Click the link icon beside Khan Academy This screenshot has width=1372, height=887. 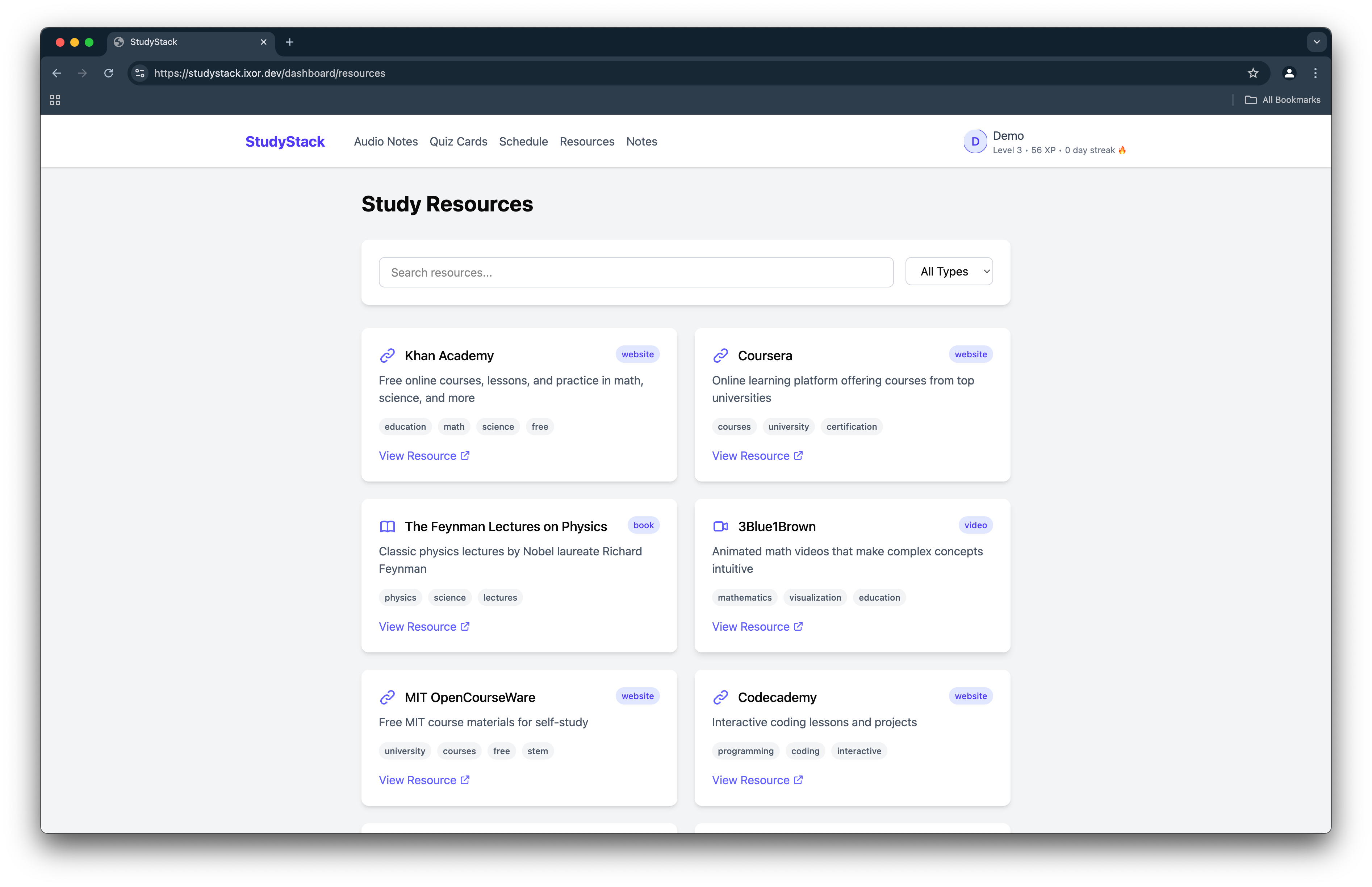click(x=387, y=356)
